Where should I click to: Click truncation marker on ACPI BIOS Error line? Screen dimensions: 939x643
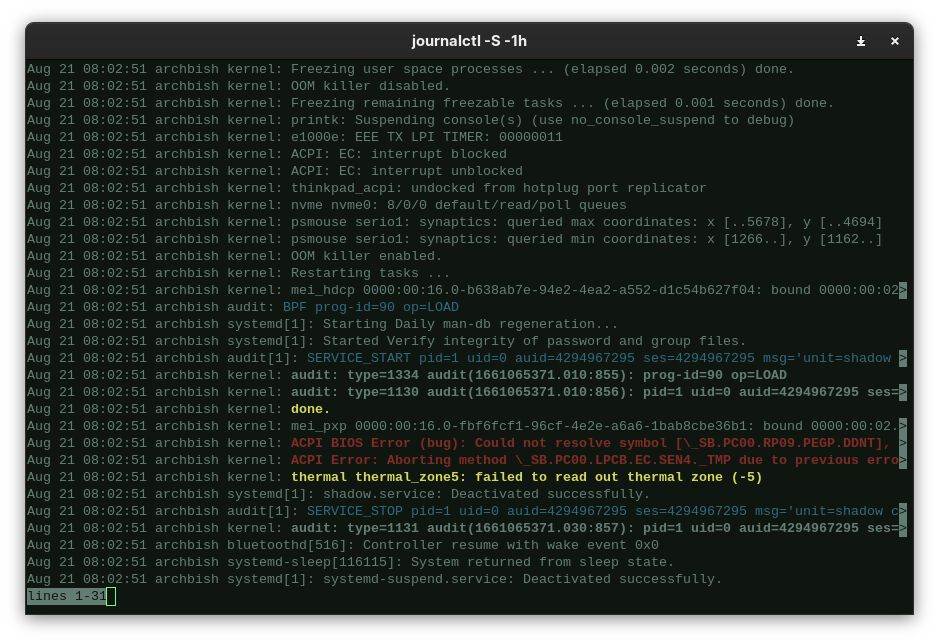[x=903, y=443]
